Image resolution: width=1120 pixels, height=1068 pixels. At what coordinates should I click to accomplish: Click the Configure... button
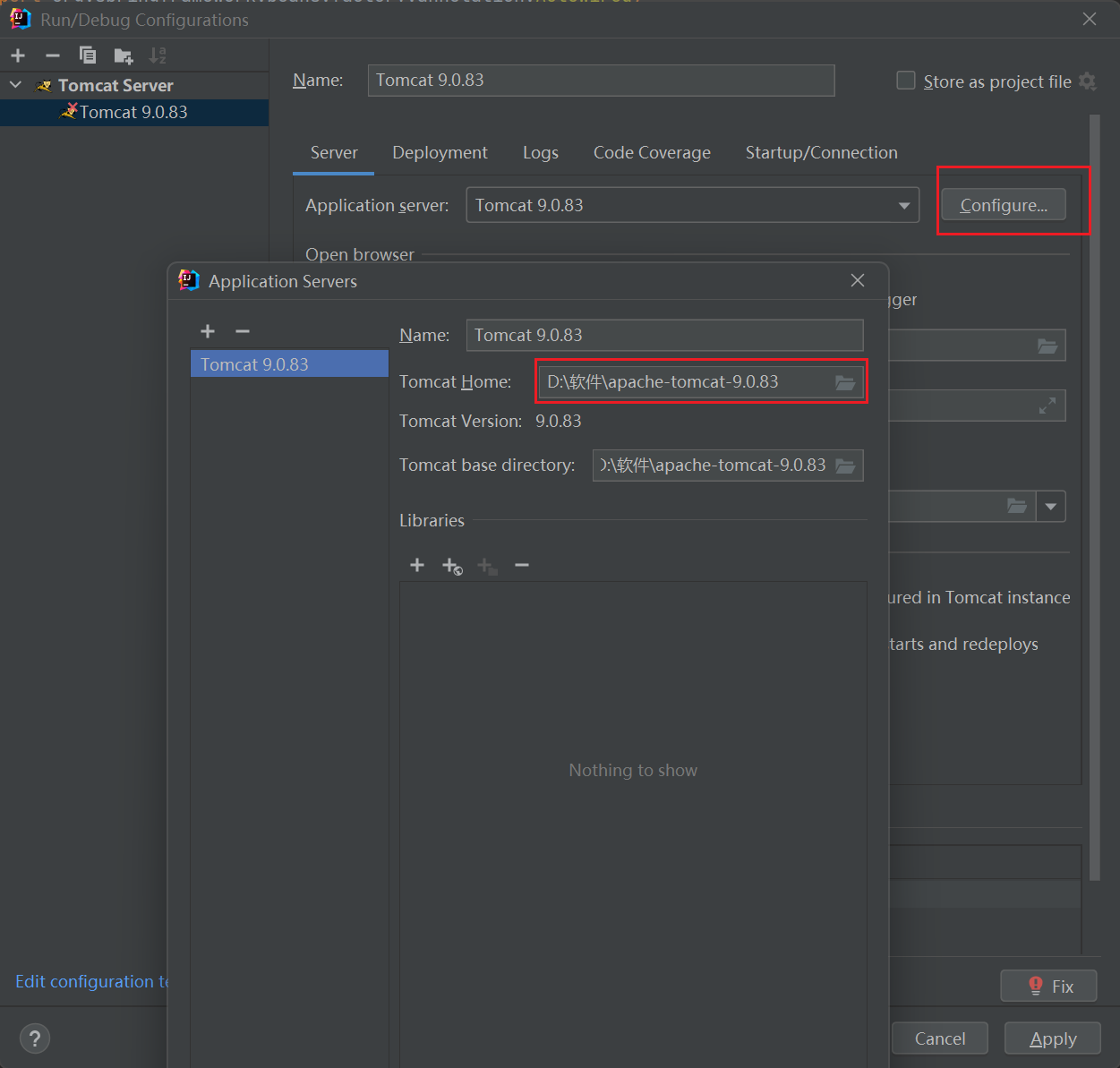point(1003,205)
